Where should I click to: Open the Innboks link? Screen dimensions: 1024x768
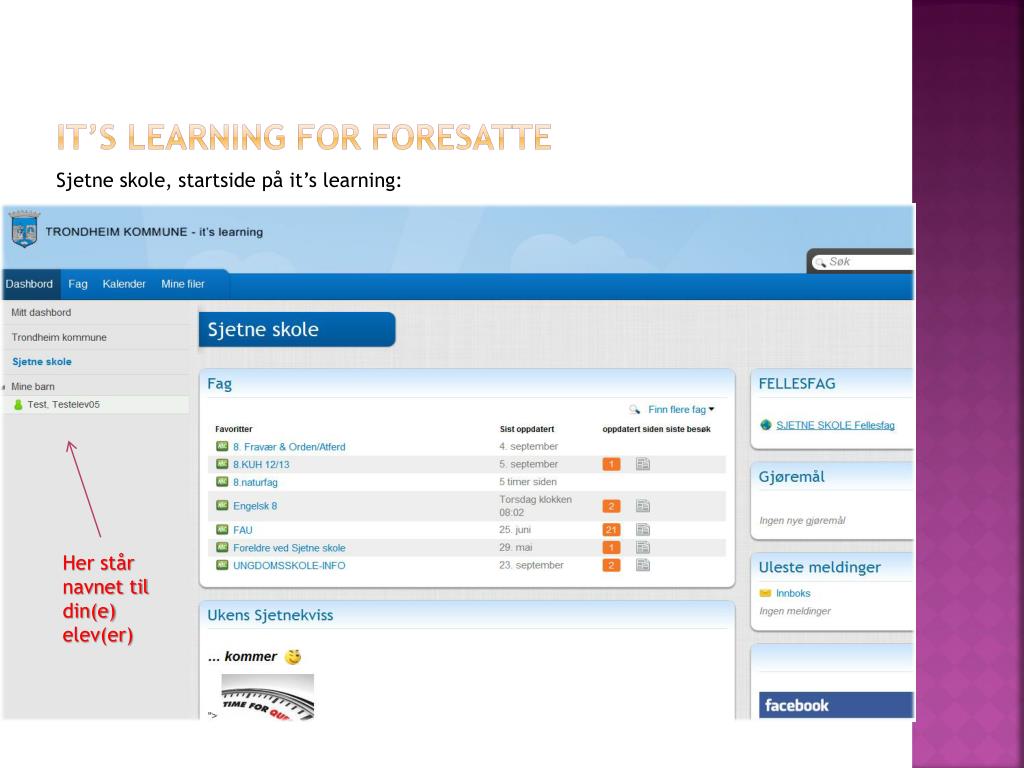click(793, 593)
